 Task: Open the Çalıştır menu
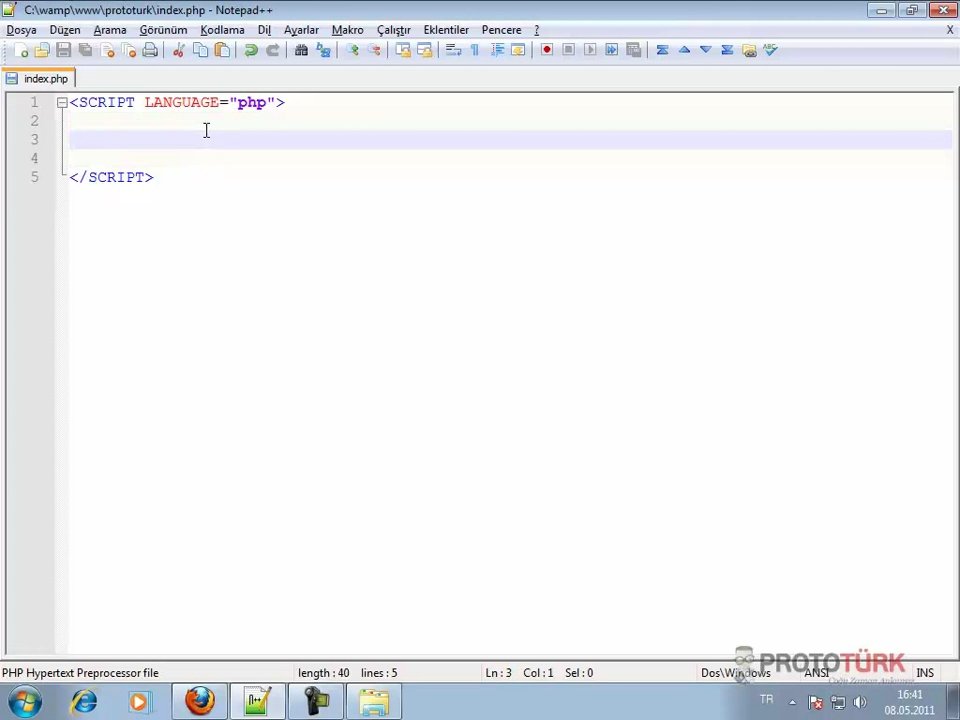pos(394,30)
